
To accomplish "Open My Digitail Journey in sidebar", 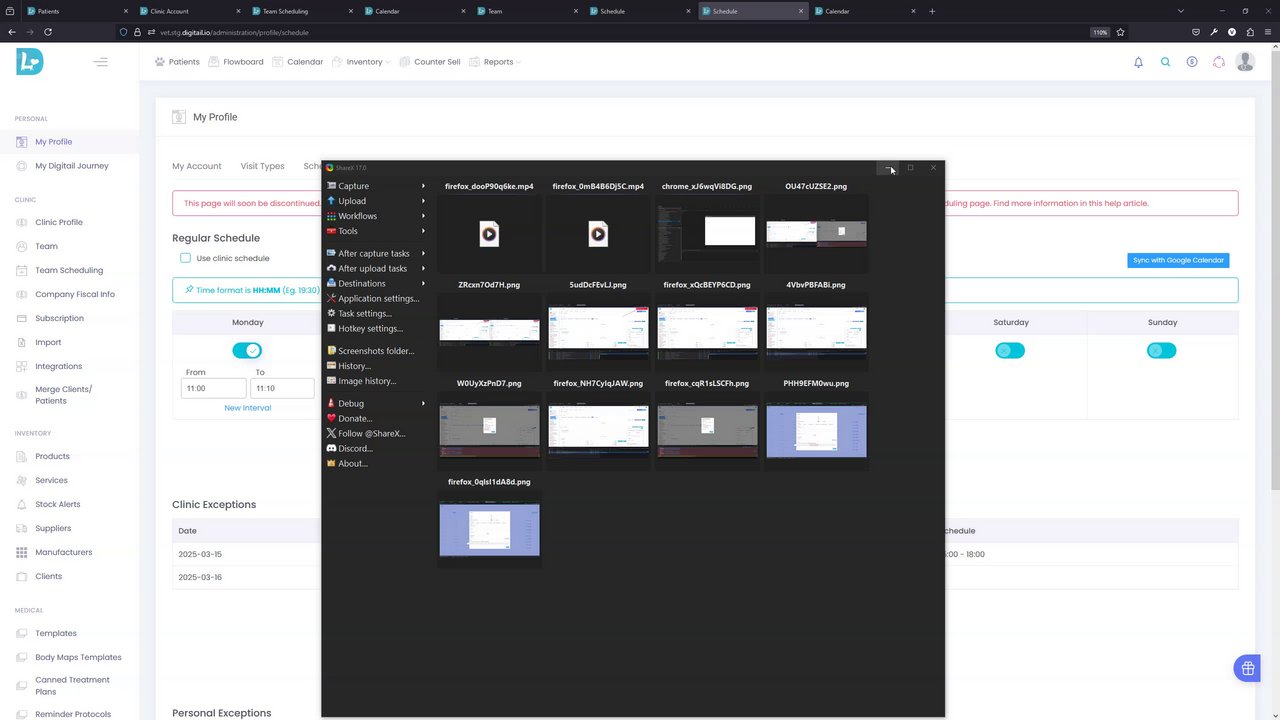I will tap(70, 166).
